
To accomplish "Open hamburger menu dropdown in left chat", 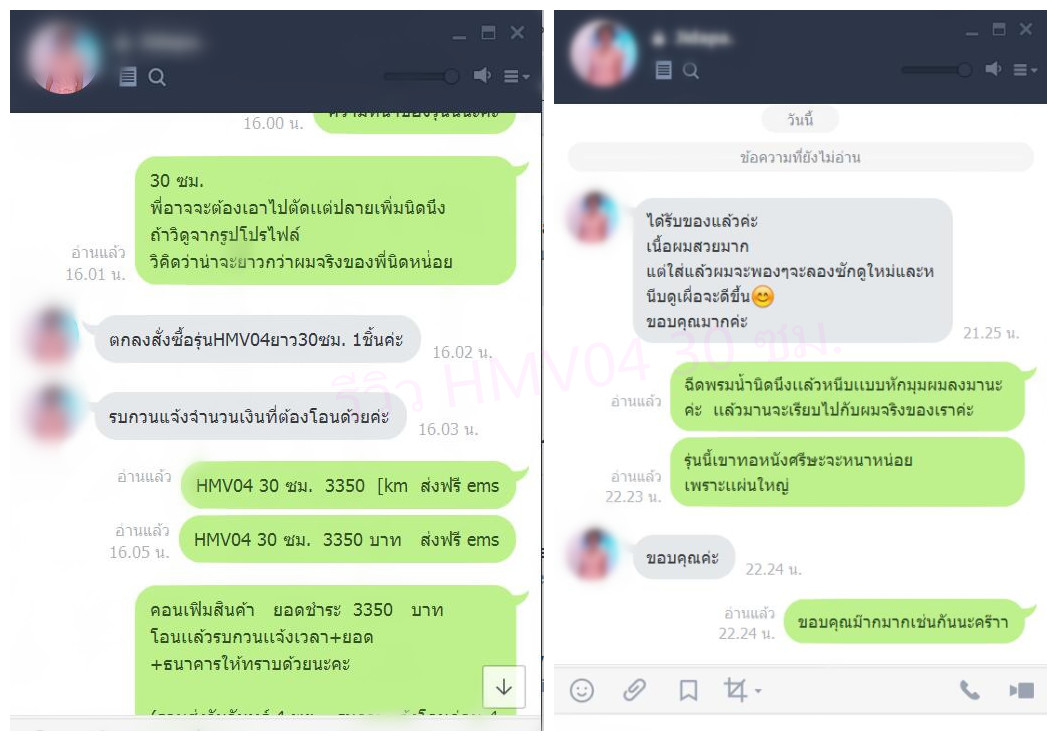I will (516, 76).
